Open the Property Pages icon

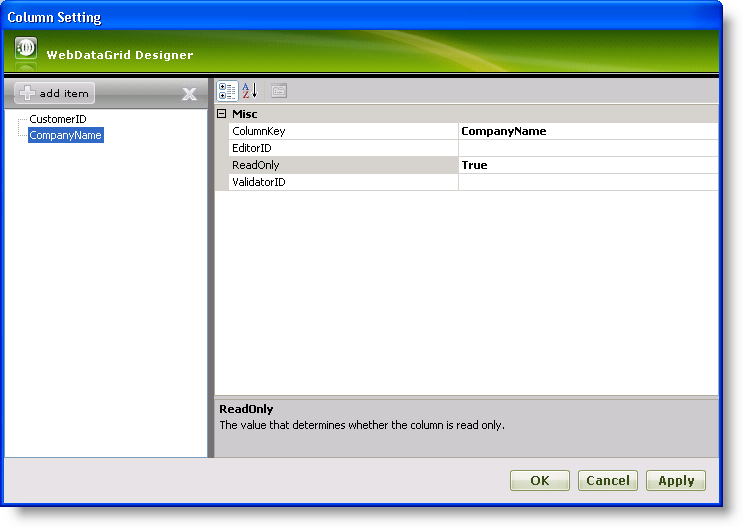point(279,91)
